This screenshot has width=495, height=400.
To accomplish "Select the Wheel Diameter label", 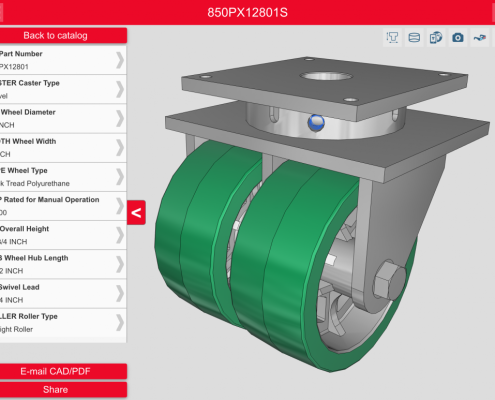I will pyautogui.click(x=28, y=112).
